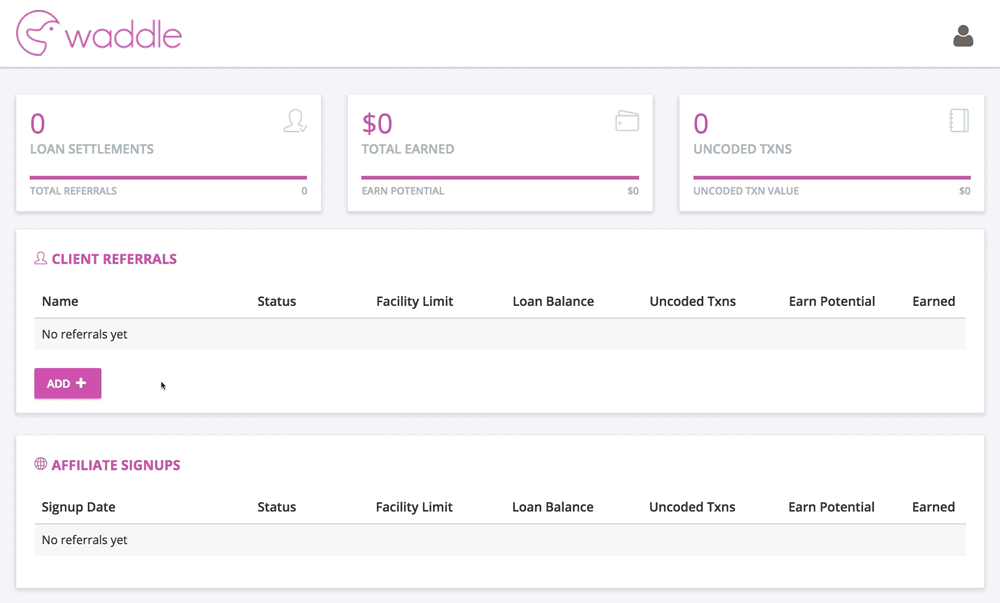Screen dimensions: 1000x603
Task: Click Affiliate Signups Loan Balance header
Action: tap(553, 507)
